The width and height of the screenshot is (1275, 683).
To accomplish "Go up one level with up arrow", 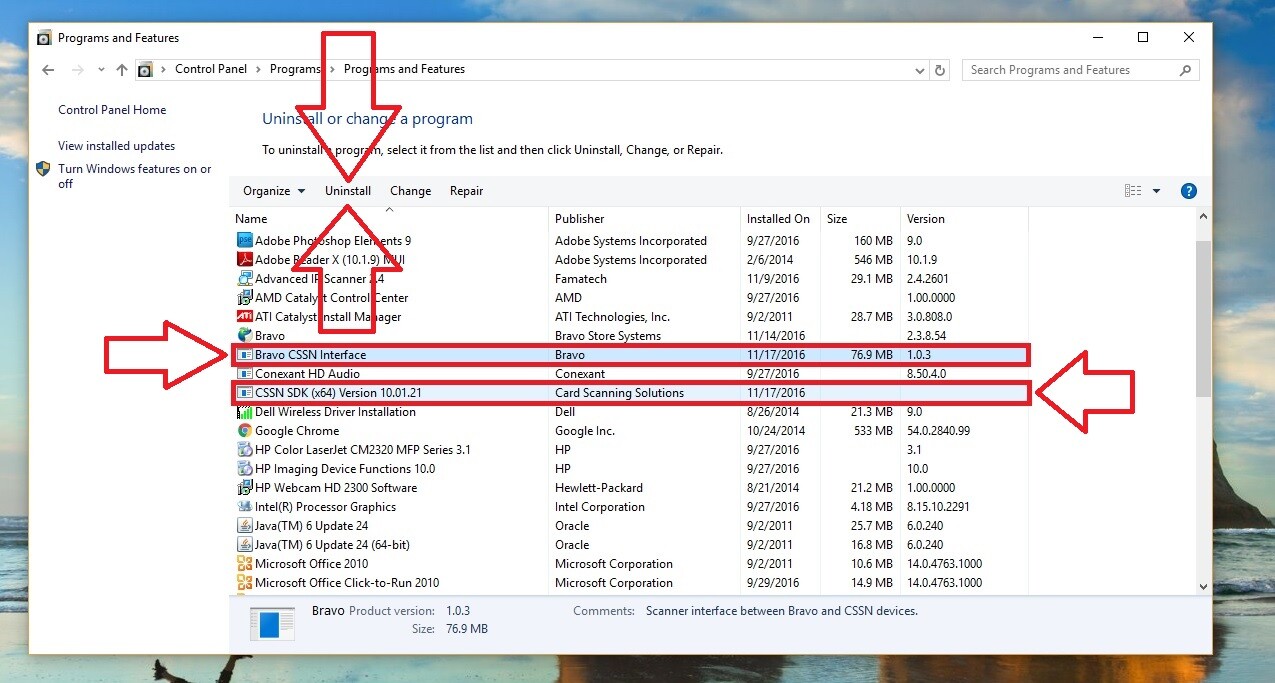I will click(122, 70).
